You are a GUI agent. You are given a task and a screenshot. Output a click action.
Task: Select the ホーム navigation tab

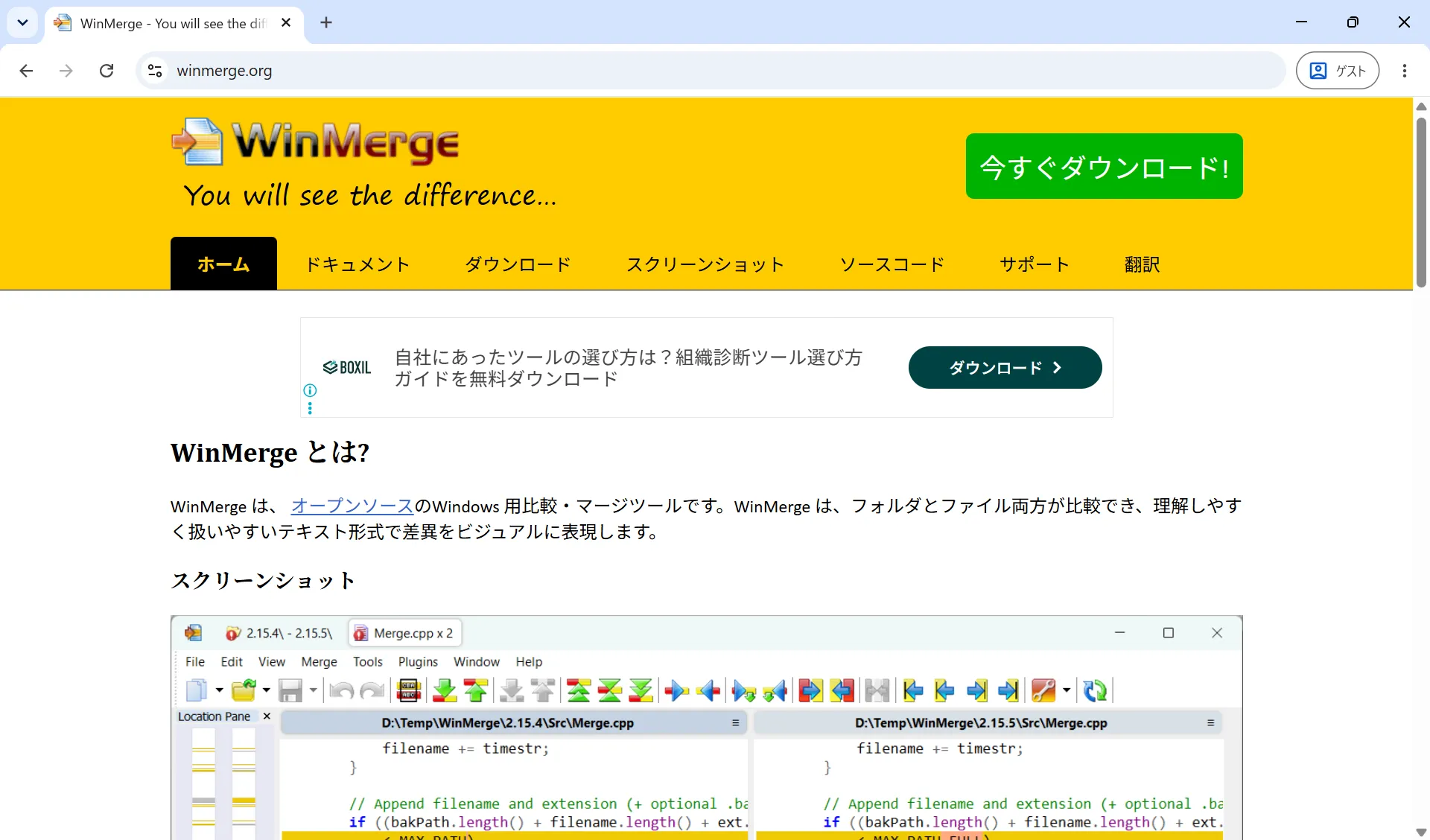coord(223,264)
